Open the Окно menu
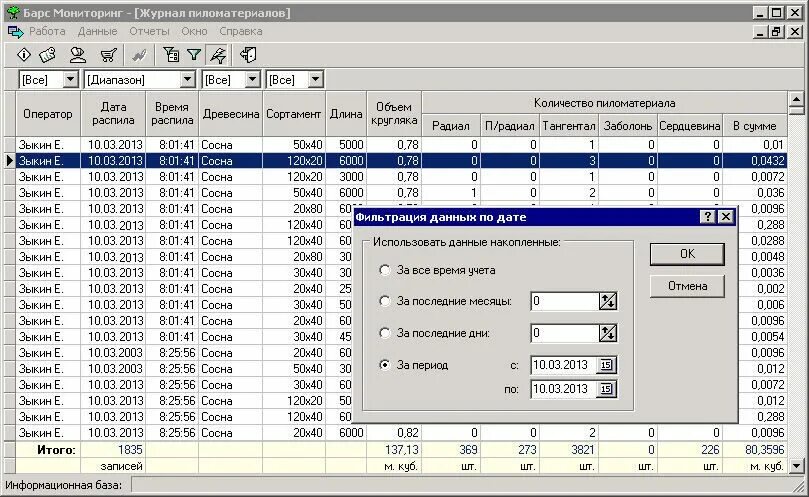Image resolution: width=809 pixels, height=497 pixels. click(x=194, y=31)
